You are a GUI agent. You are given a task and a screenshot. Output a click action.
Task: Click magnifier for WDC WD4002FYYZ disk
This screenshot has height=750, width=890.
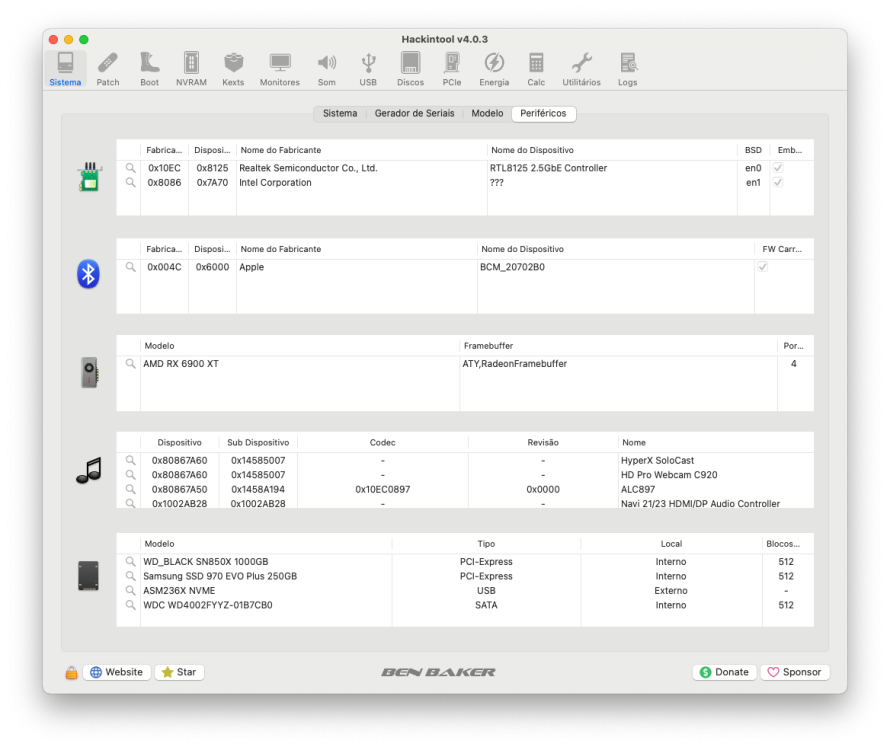pyautogui.click(x=131, y=605)
